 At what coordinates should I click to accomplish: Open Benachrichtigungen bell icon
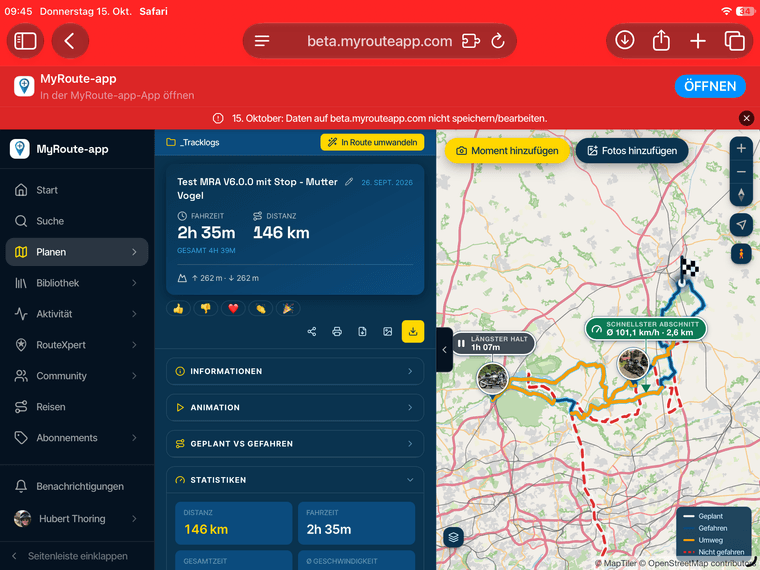(x=21, y=486)
